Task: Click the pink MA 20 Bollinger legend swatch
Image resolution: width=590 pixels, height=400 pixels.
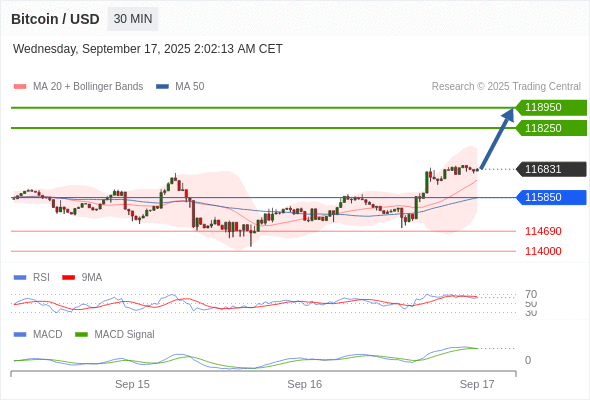Action: click(x=20, y=87)
